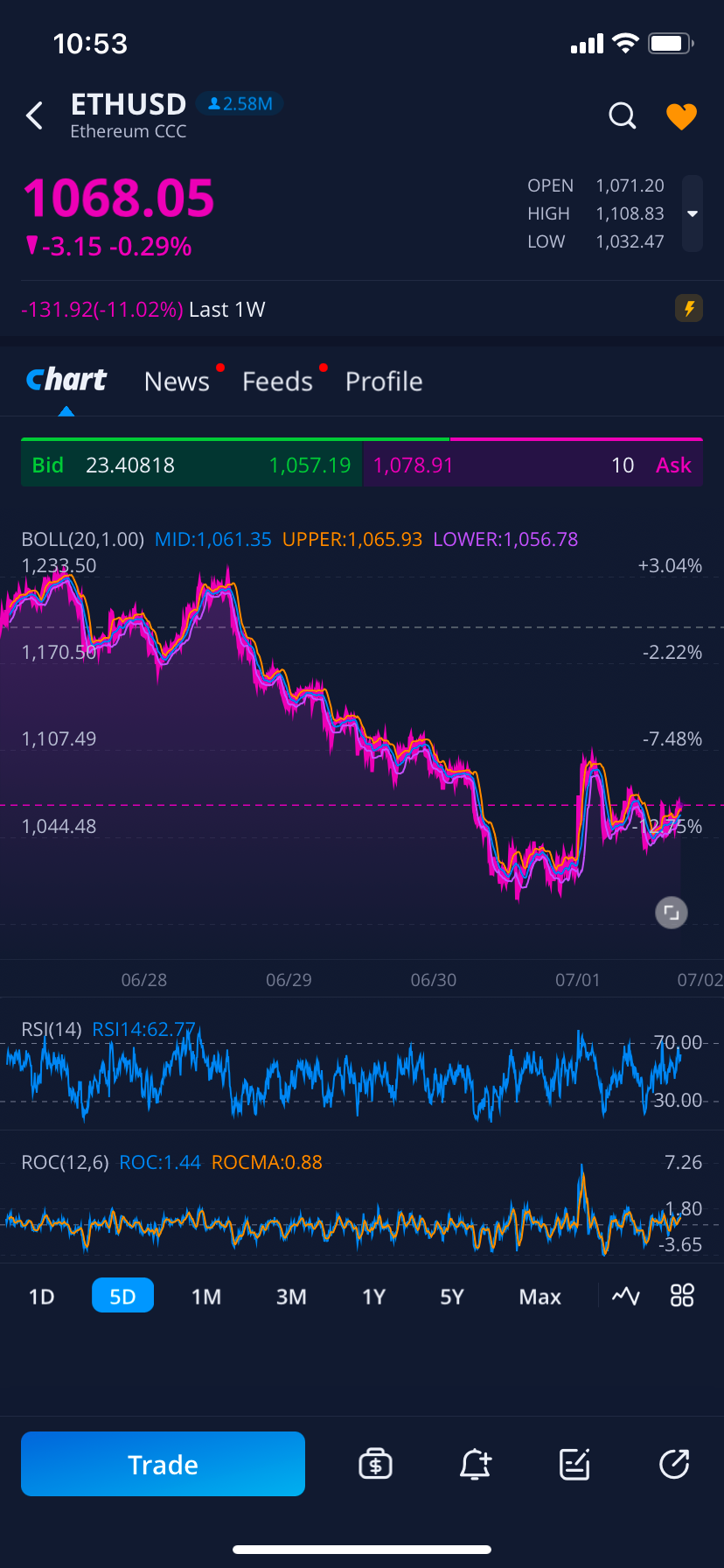Expand the OPEN/HIGH/LOW details dropdown arrow
Screen dimensions: 724x1568
(x=693, y=213)
